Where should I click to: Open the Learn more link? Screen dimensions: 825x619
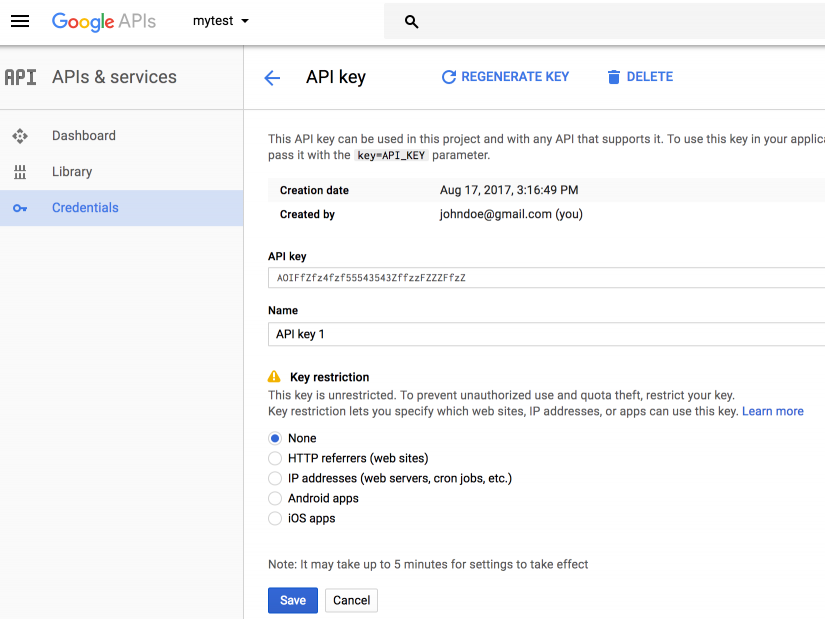click(x=772, y=411)
